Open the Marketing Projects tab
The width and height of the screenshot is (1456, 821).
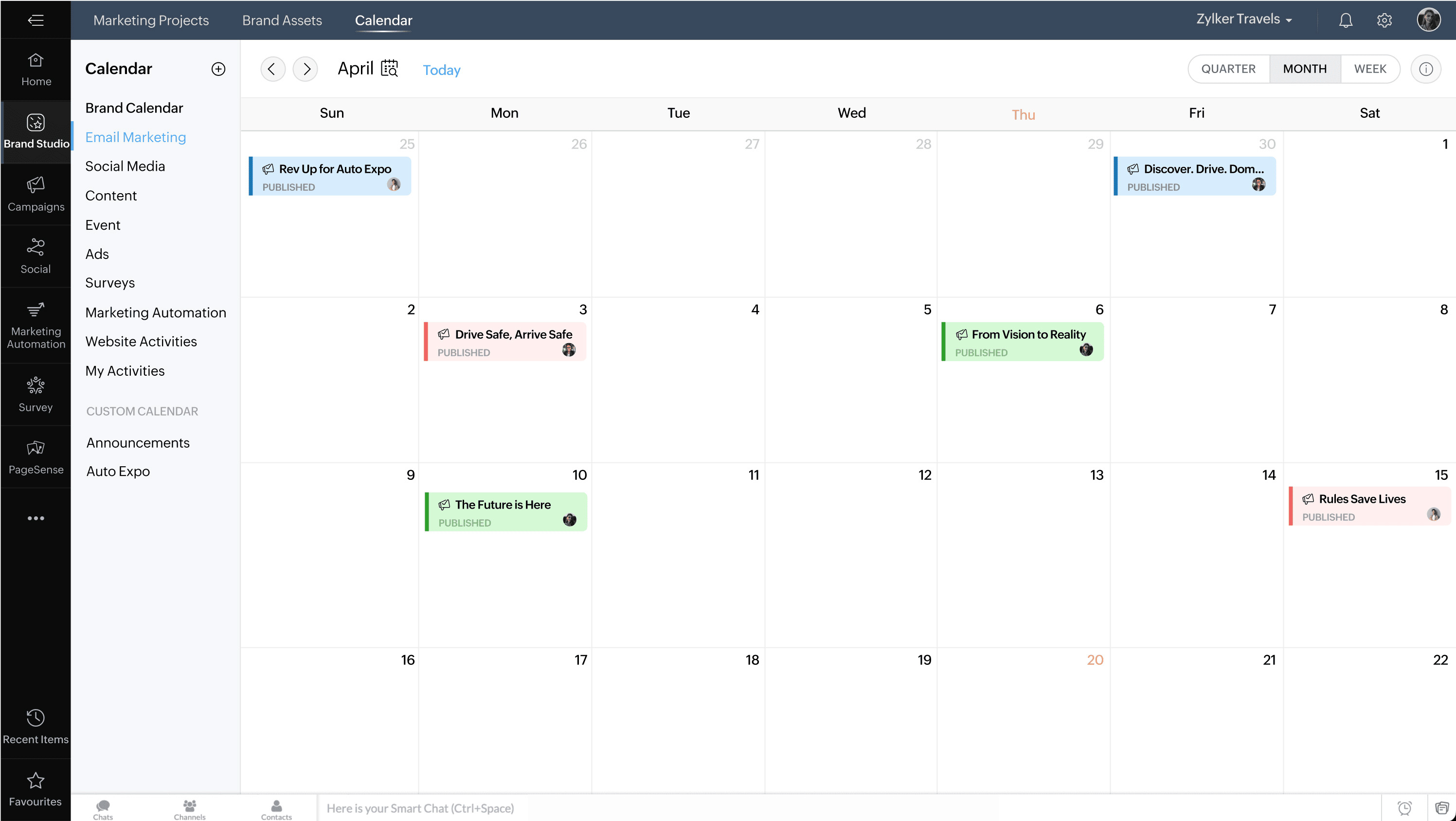click(x=151, y=20)
